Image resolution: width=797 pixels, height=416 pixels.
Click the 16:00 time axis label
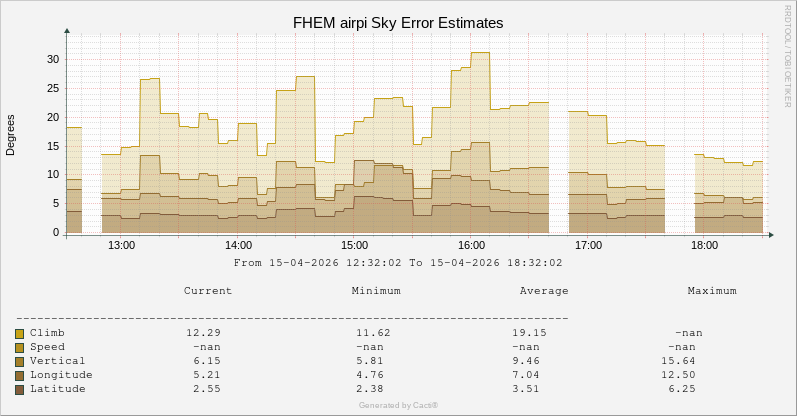click(471, 245)
